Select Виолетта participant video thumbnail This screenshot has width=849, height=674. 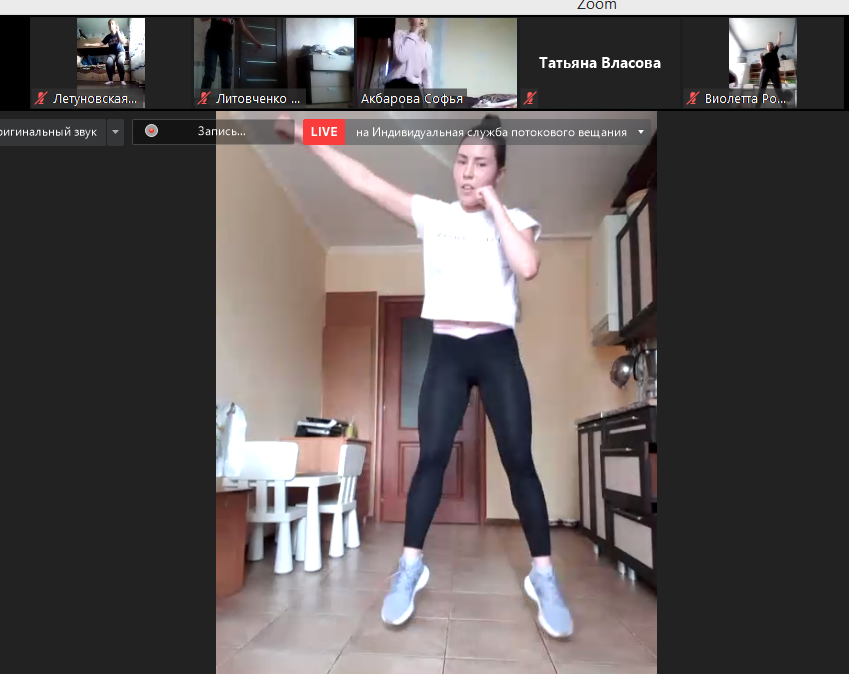point(762,63)
